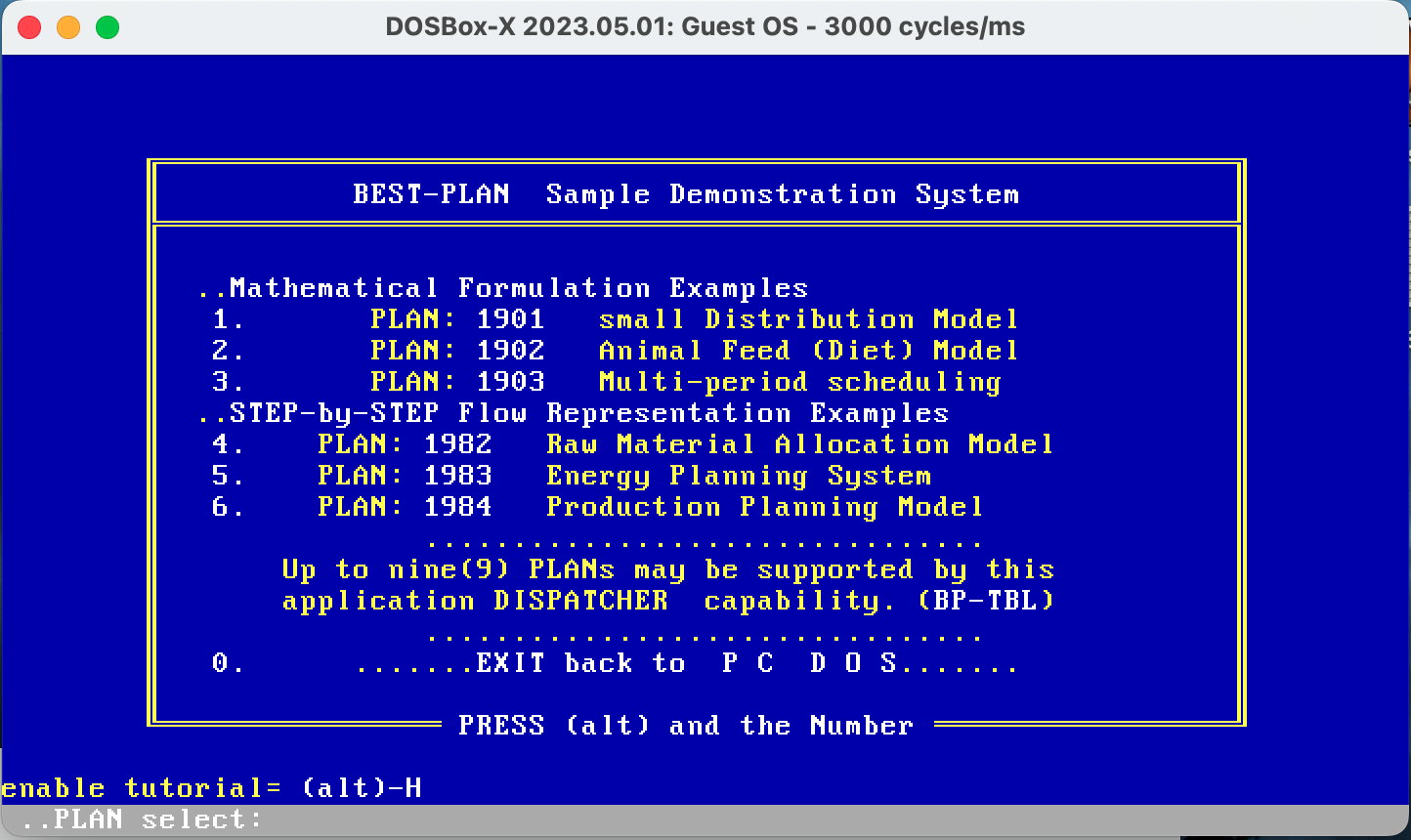
Task: Click the 'application DISPATCHER capability. (BP-TBL)' line
Action: coord(668,601)
